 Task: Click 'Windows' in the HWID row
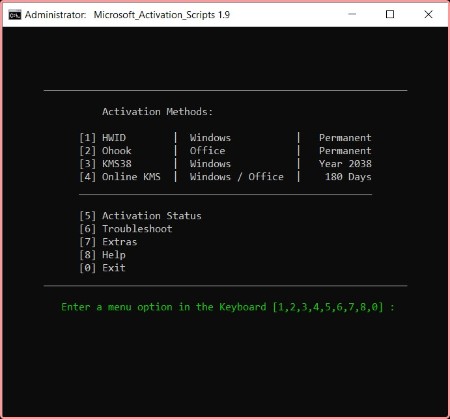pyautogui.click(x=210, y=138)
